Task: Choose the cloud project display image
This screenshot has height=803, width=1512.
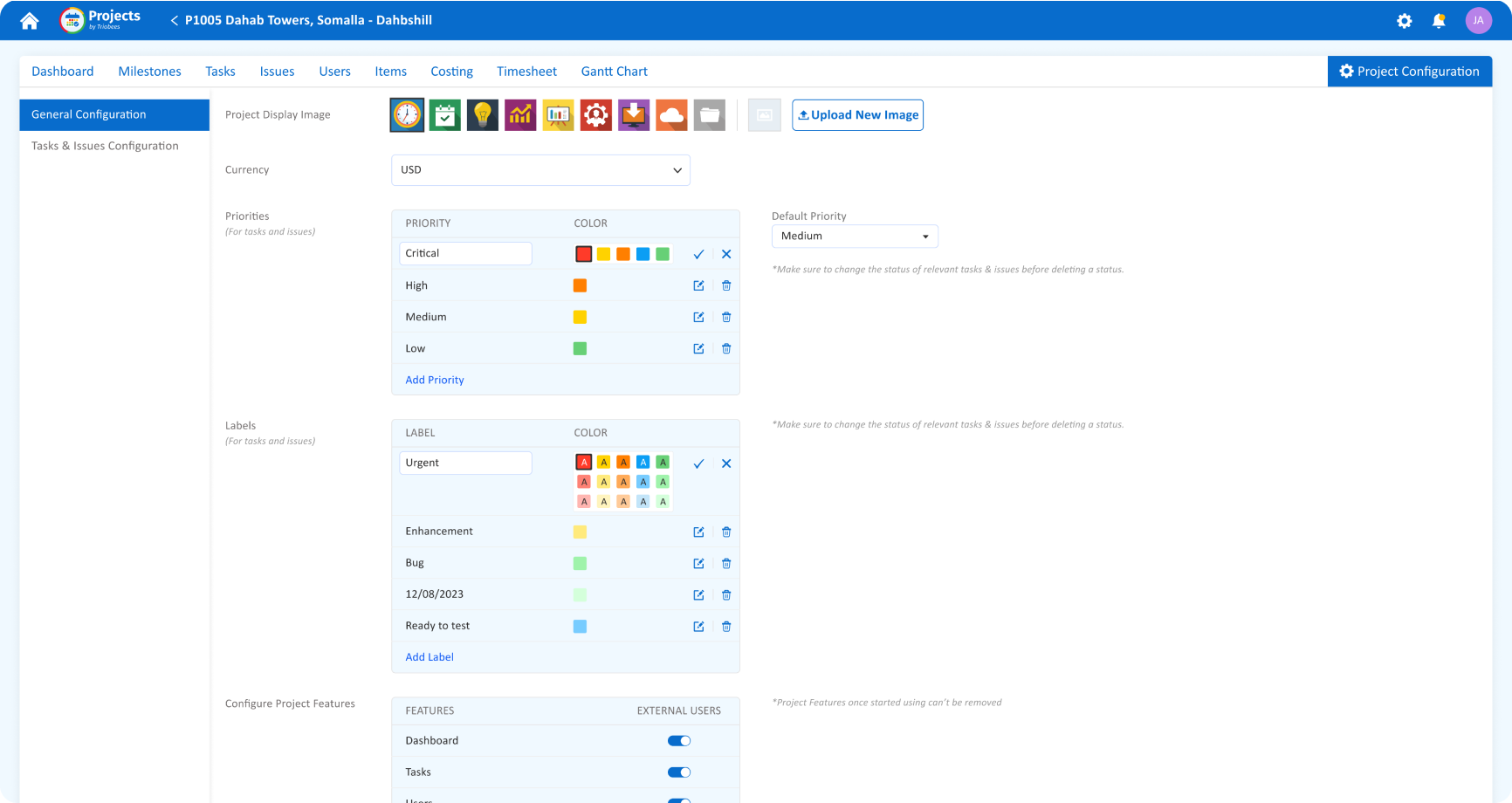Action: pyautogui.click(x=671, y=115)
